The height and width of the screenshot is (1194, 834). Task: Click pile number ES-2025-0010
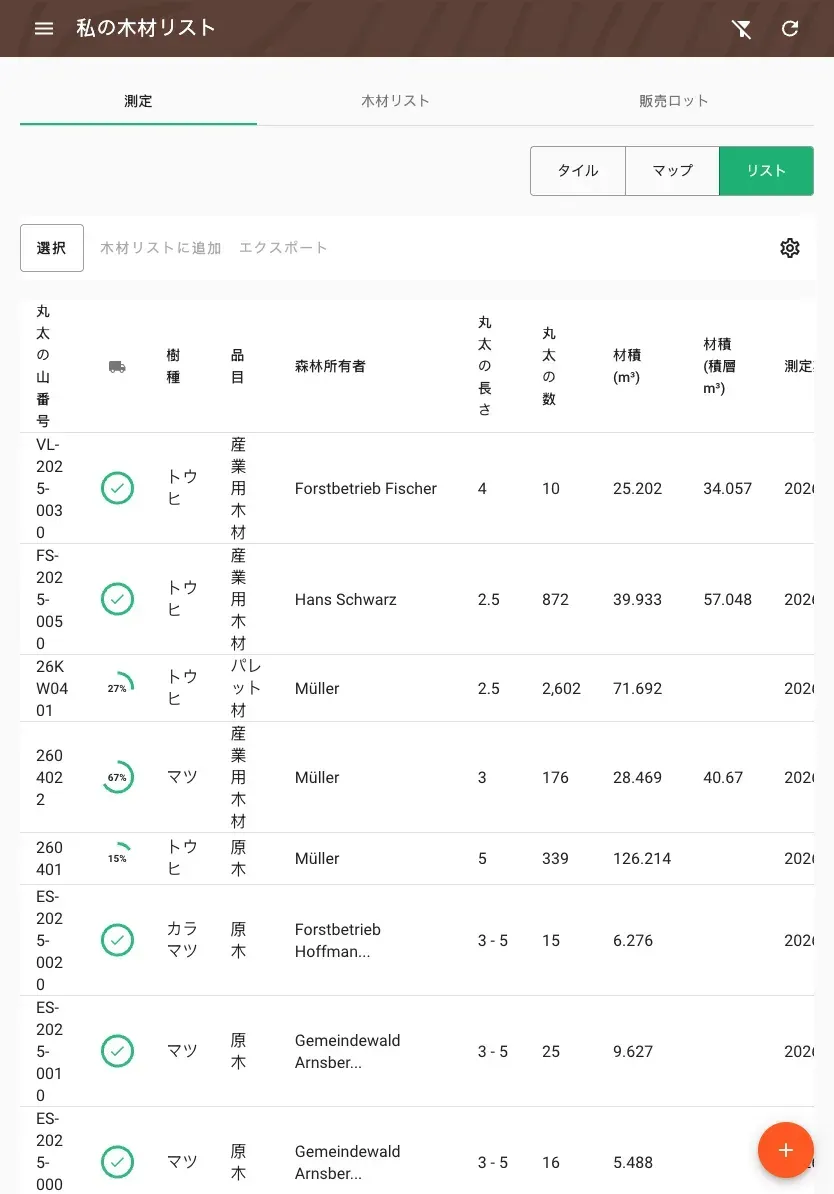(x=50, y=1052)
